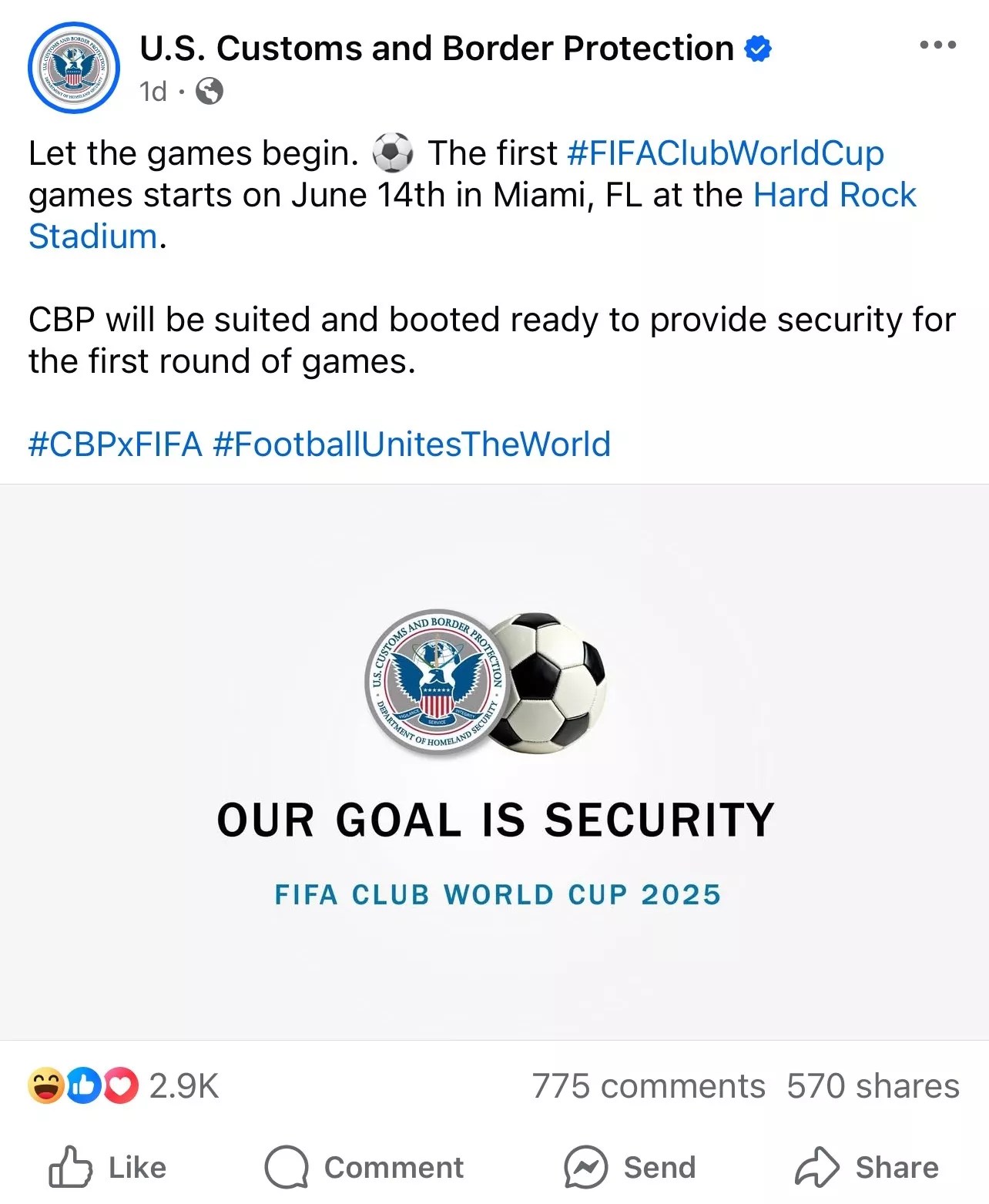Open the #CBPxFIFA hashtag
The height and width of the screenshot is (1204, 989).
tap(116, 444)
